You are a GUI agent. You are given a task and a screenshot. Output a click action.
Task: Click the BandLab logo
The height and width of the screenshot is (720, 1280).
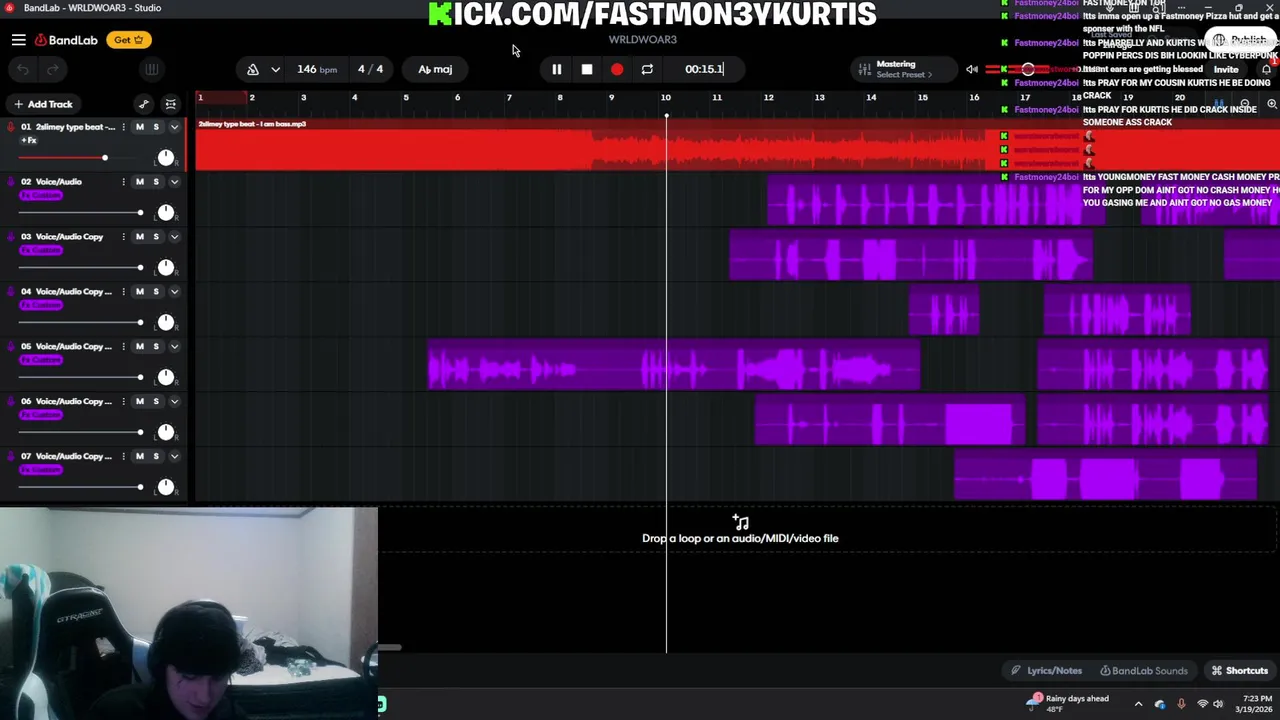(66, 40)
